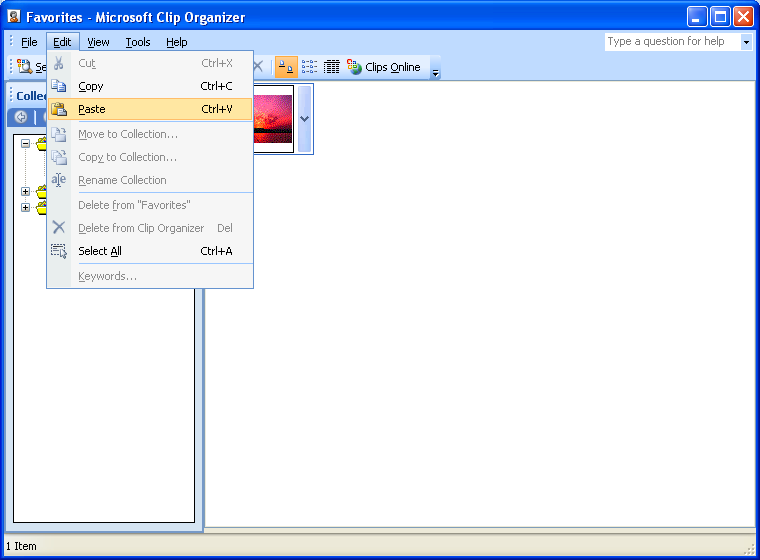Click the Search toolbar button
The image size is (760, 560).
point(31,67)
